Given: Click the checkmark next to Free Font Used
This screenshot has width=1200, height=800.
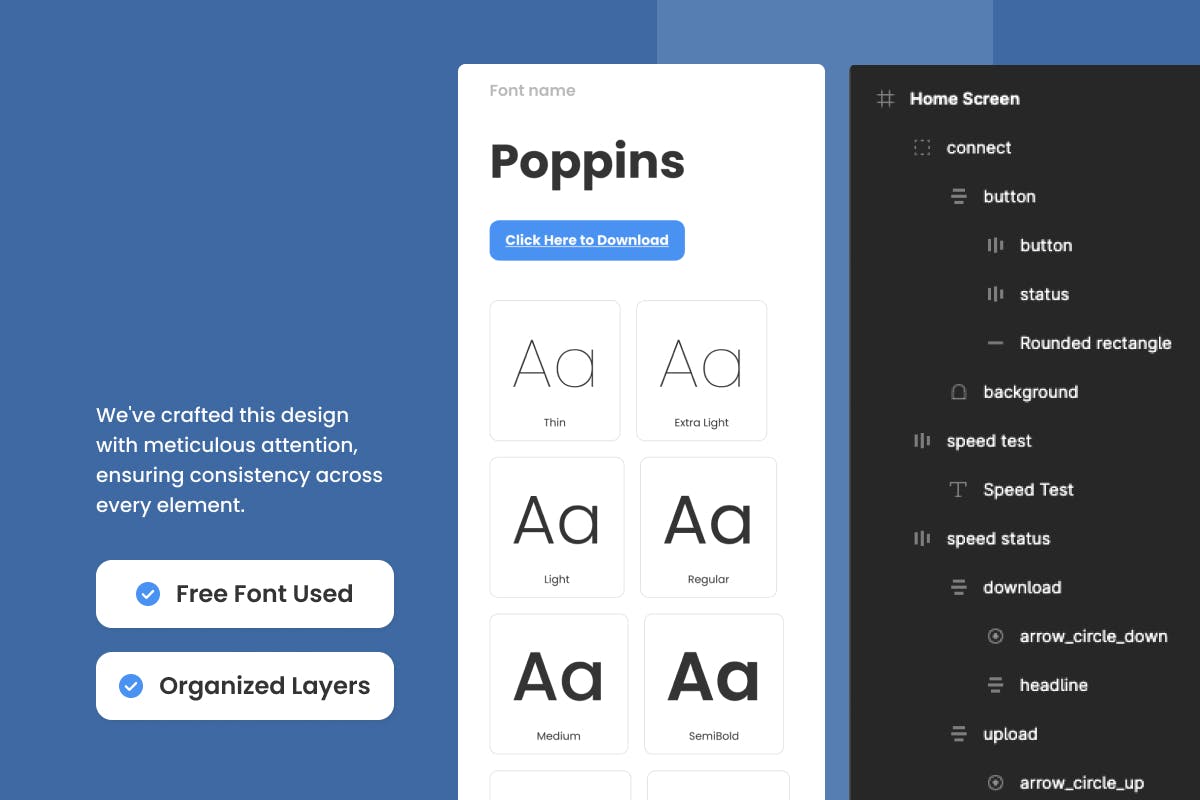Looking at the screenshot, I should (147, 594).
